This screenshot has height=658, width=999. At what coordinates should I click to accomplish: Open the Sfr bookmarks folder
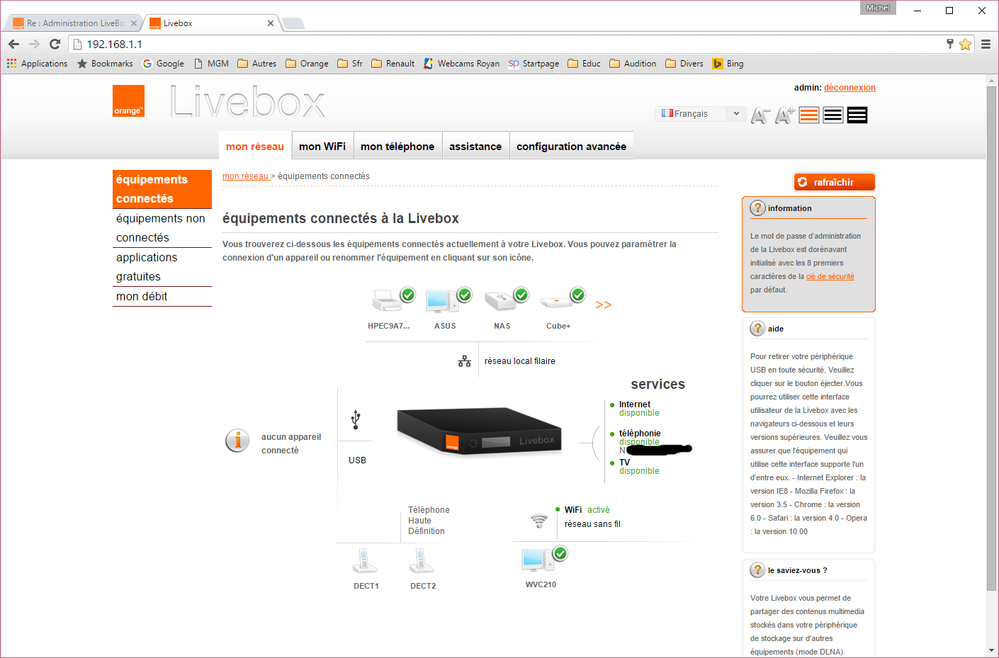tap(350, 64)
